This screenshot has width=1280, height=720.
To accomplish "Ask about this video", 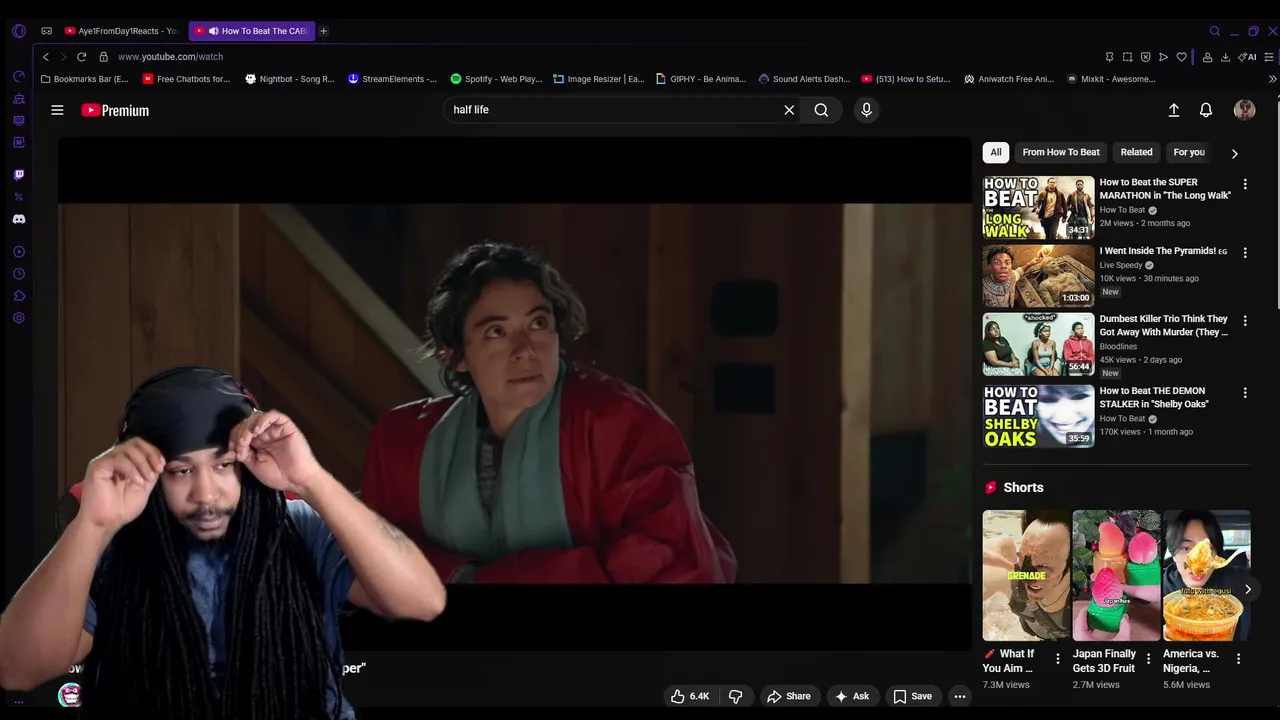I will tap(852, 696).
